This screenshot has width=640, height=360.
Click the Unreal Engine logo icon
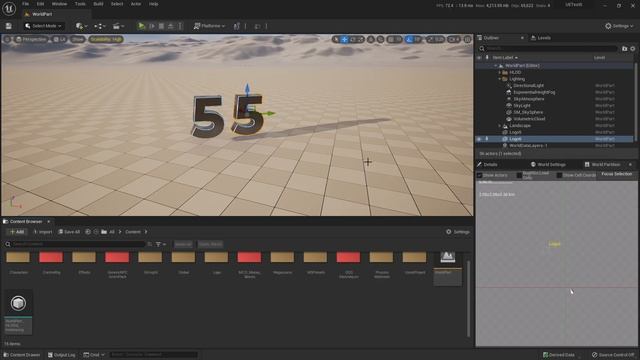9,8
